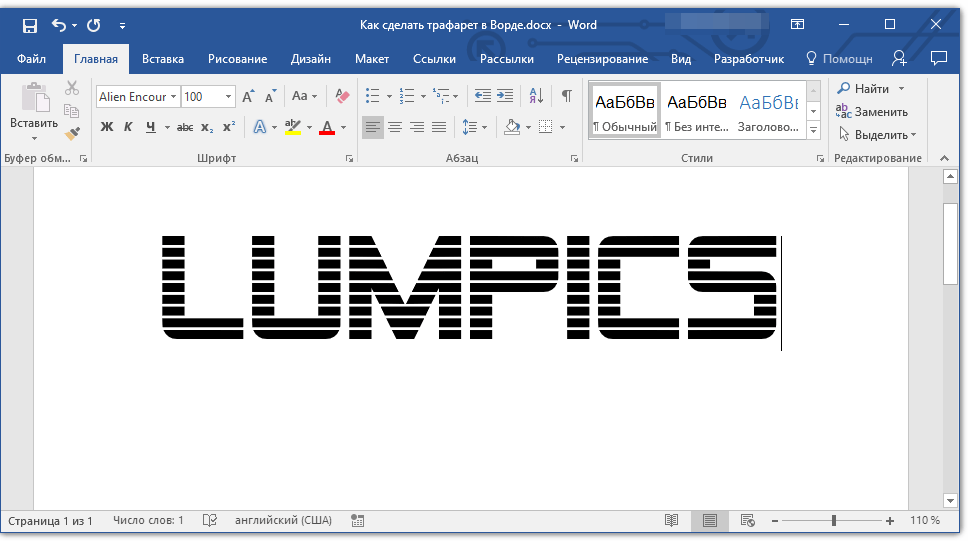
Task: Increase paragraph indent
Action: 505,96
